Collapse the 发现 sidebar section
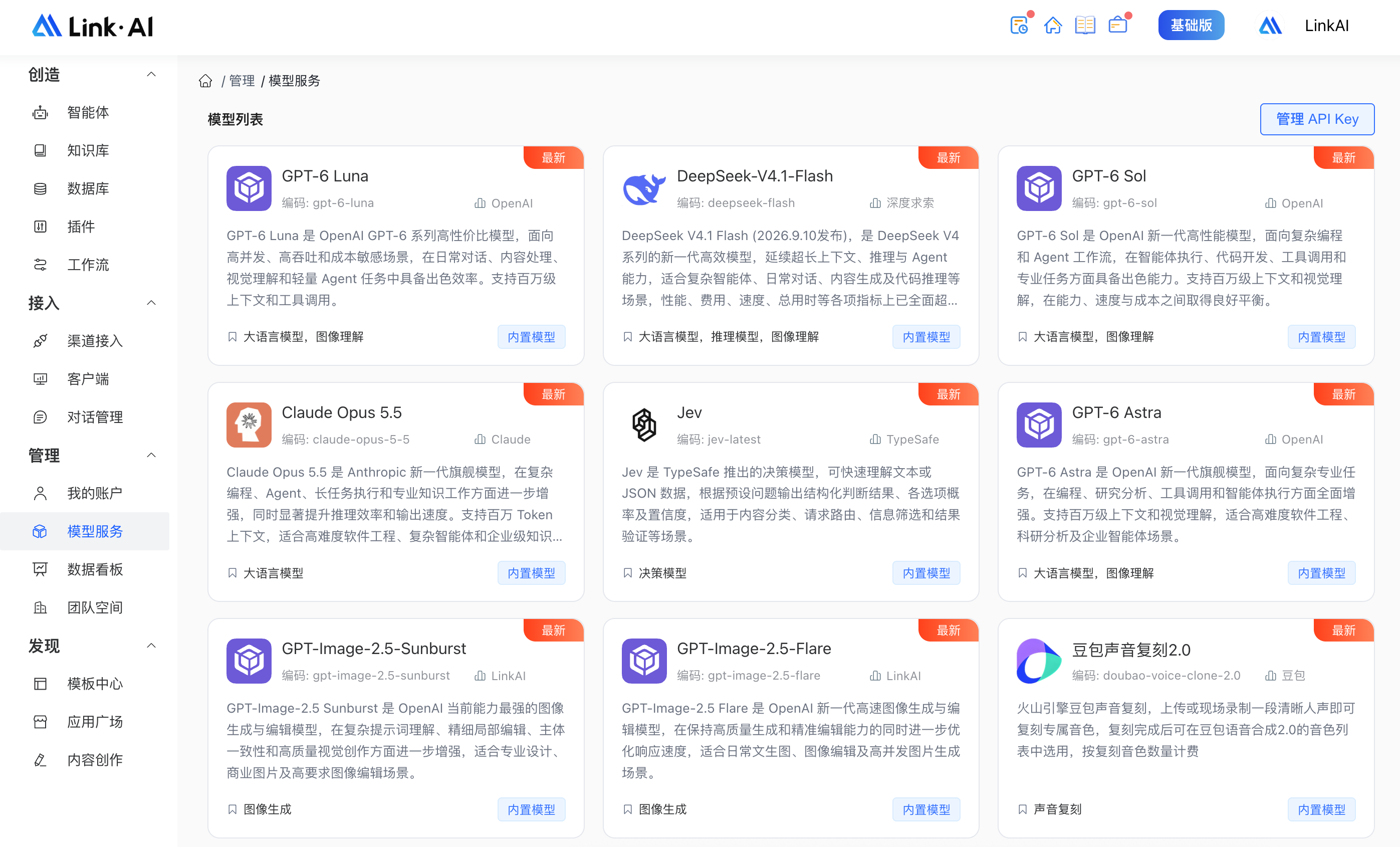 click(x=151, y=645)
